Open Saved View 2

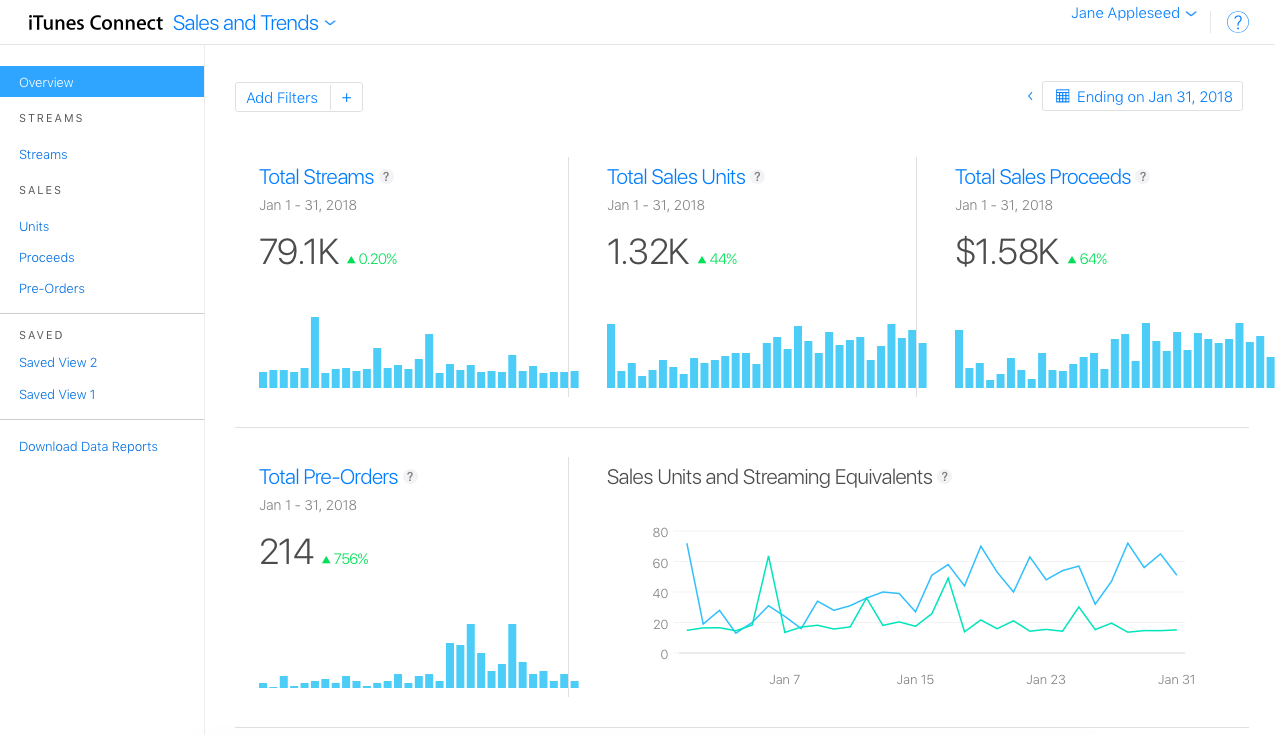[x=58, y=362]
